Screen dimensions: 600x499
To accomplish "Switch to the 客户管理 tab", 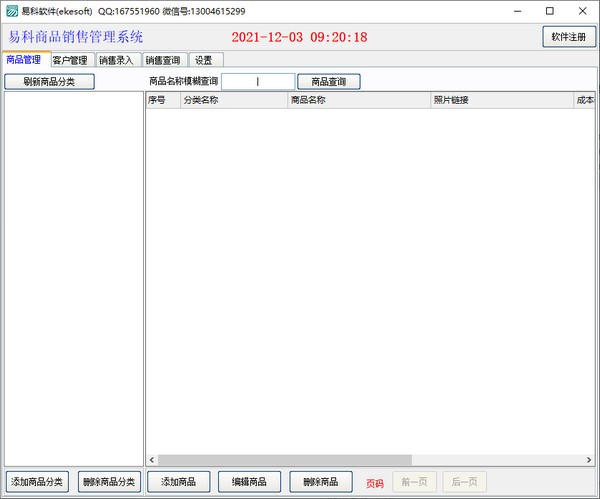I will [71, 60].
